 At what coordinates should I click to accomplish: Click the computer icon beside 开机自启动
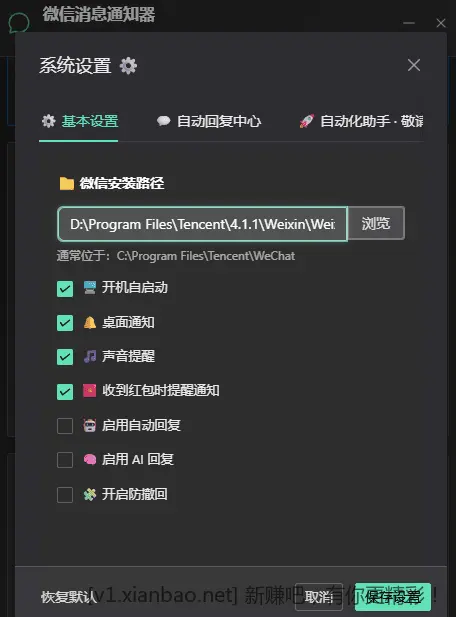(90, 288)
